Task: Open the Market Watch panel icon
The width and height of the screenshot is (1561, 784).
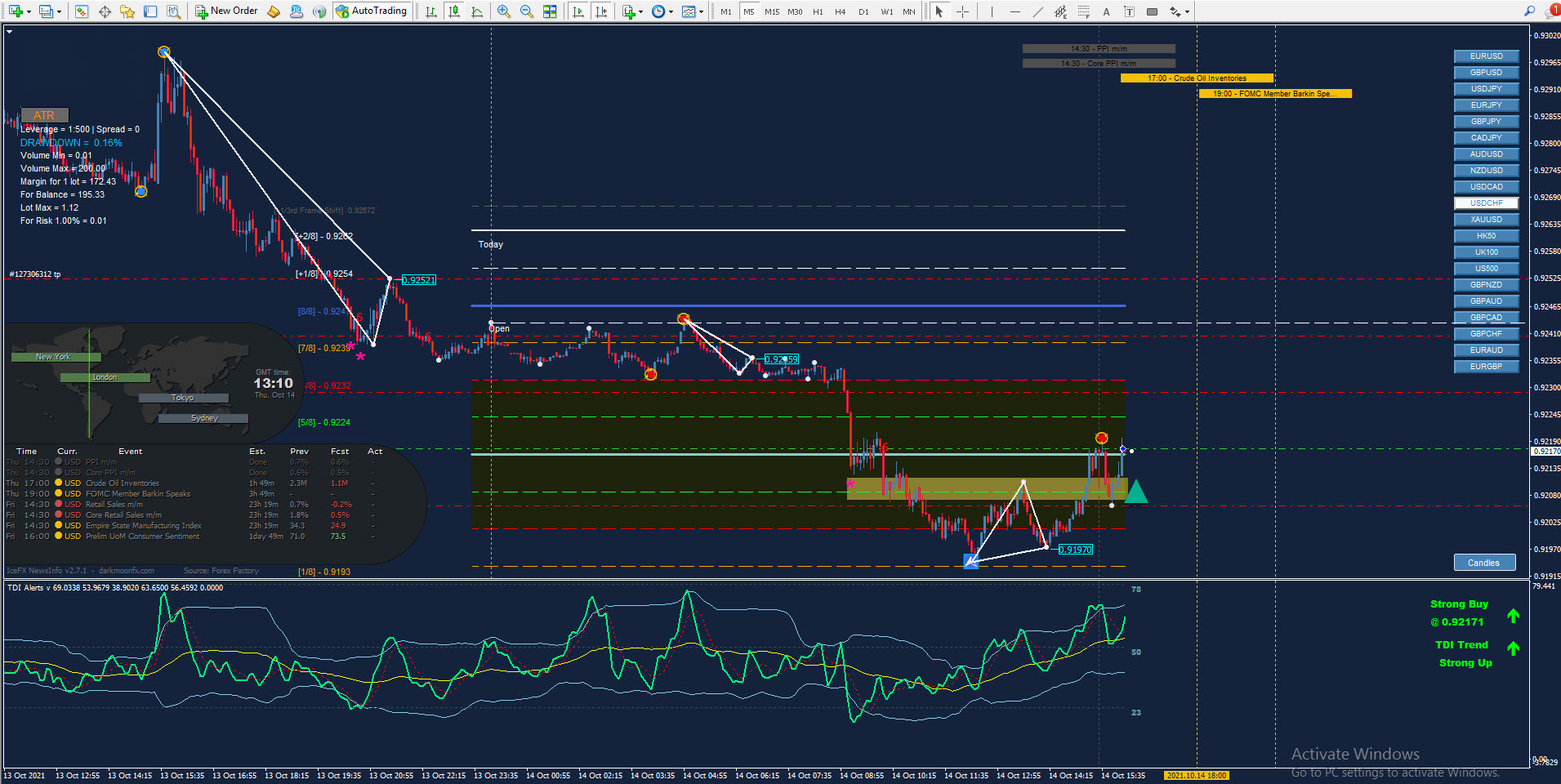Action: click(81, 11)
